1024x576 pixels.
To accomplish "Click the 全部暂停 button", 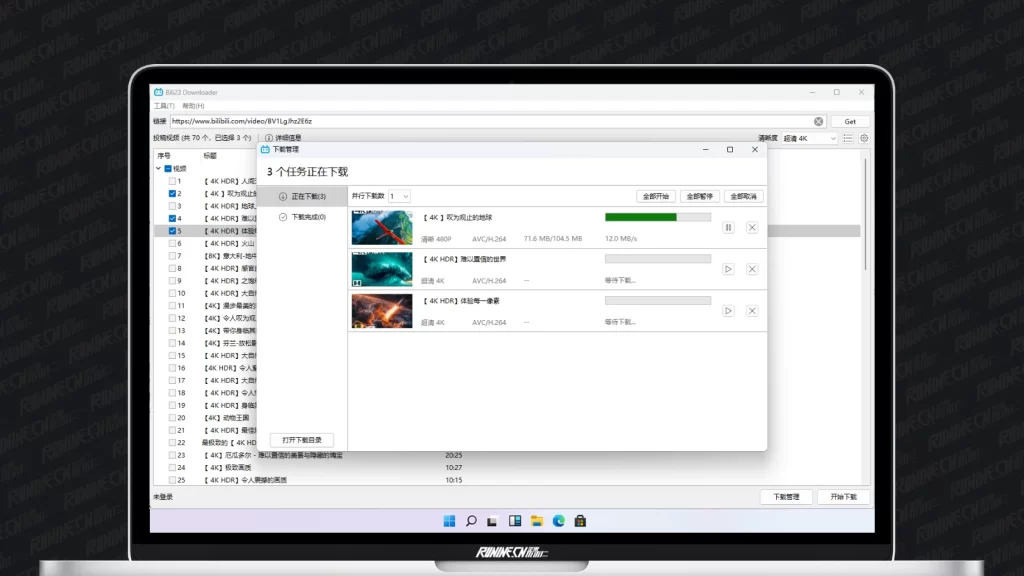I will coord(700,196).
